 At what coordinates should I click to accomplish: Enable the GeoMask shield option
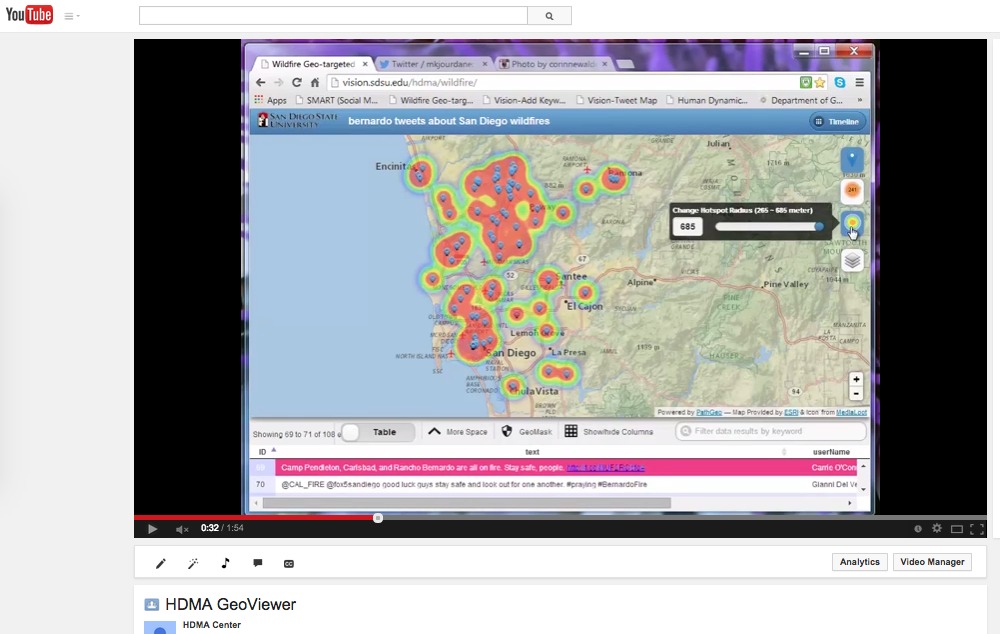click(527, 432)
